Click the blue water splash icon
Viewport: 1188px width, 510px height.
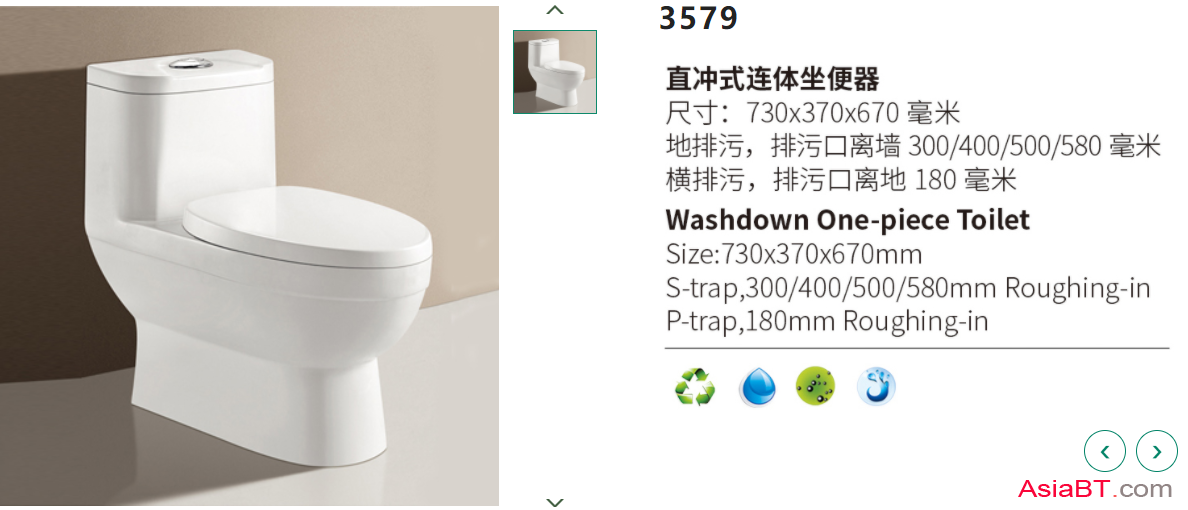point(877,386)
